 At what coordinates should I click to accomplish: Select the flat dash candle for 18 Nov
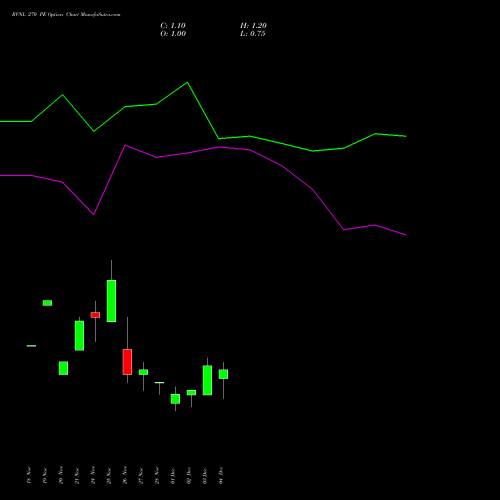click(x=31, y=346)
